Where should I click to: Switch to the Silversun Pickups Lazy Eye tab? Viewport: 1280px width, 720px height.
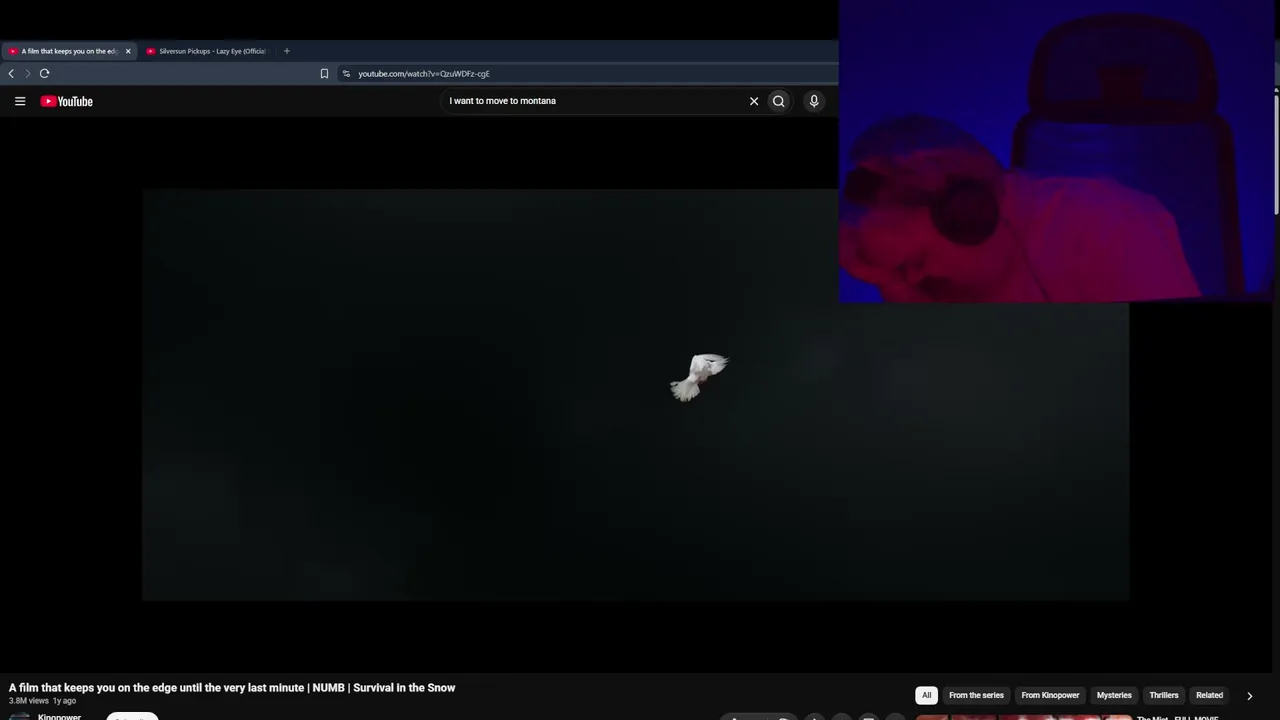pos(208,51)
